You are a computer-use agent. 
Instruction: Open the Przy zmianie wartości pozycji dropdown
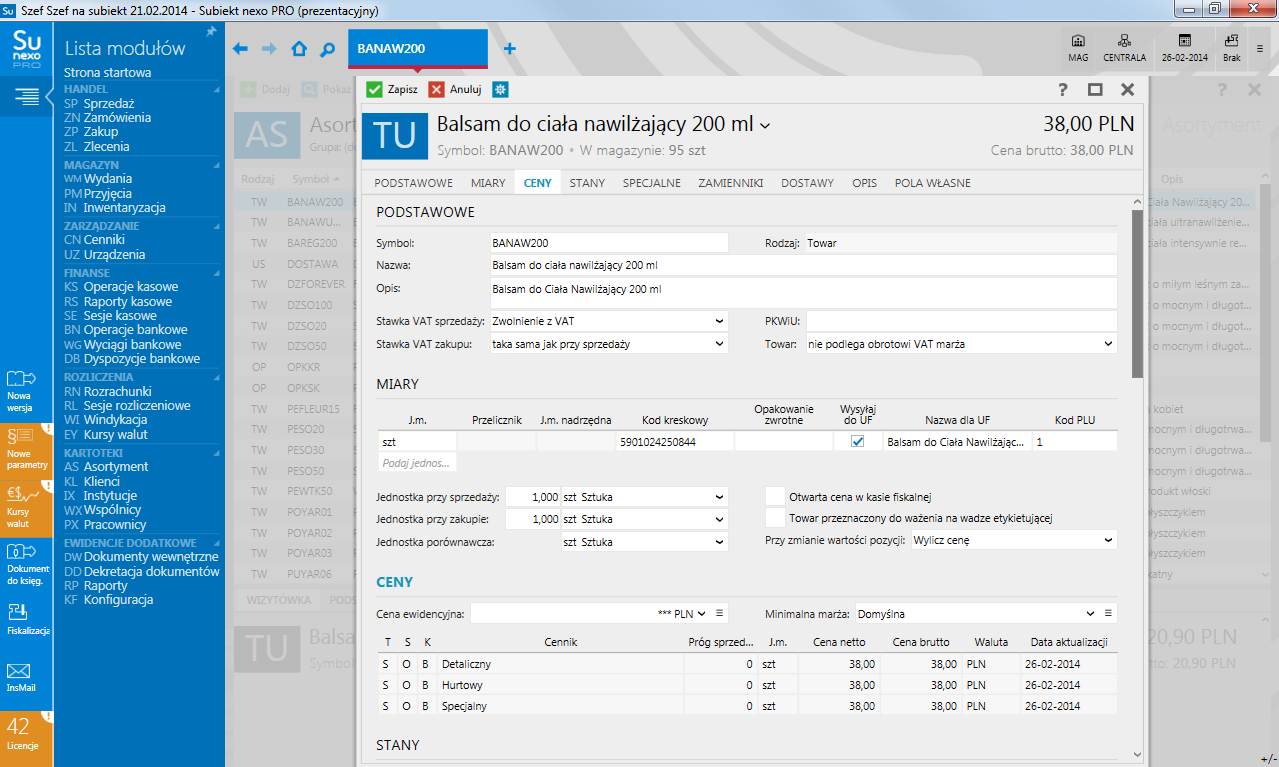pyautogui.click(x=1110, y=538)
